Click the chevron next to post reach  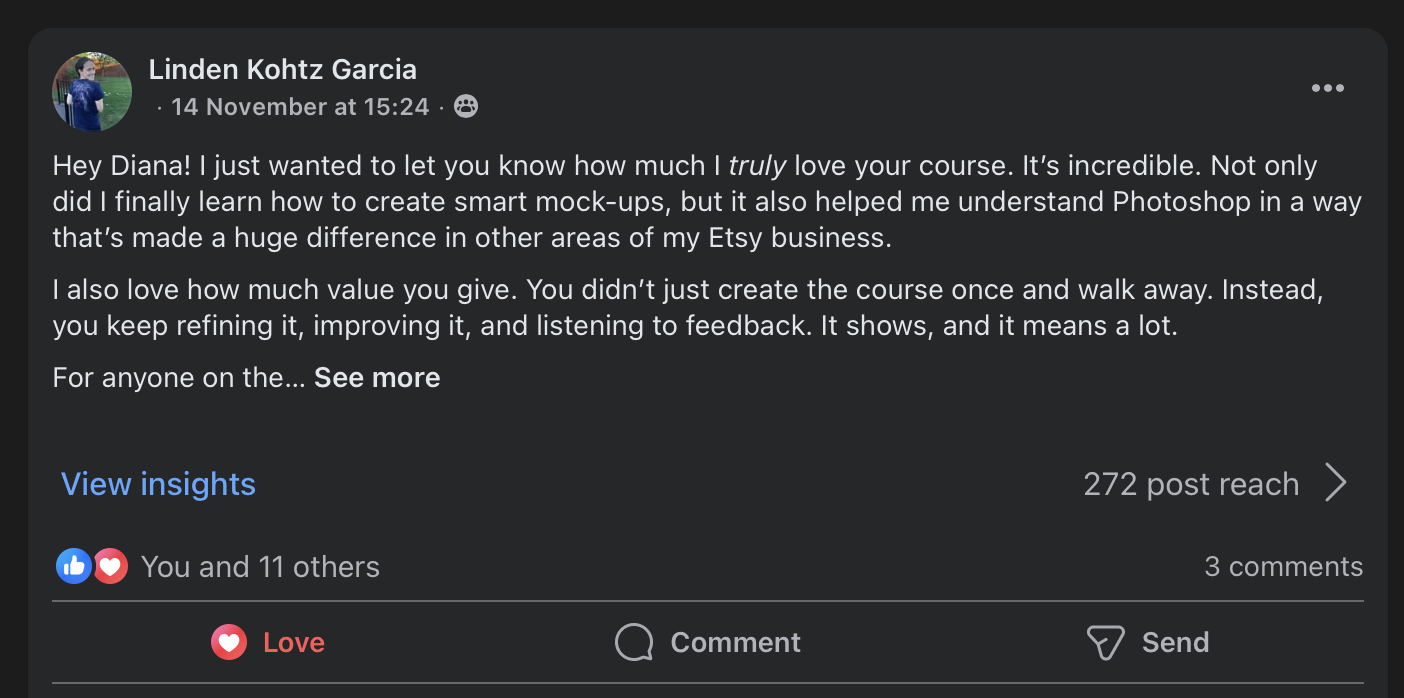point(1336,483)
